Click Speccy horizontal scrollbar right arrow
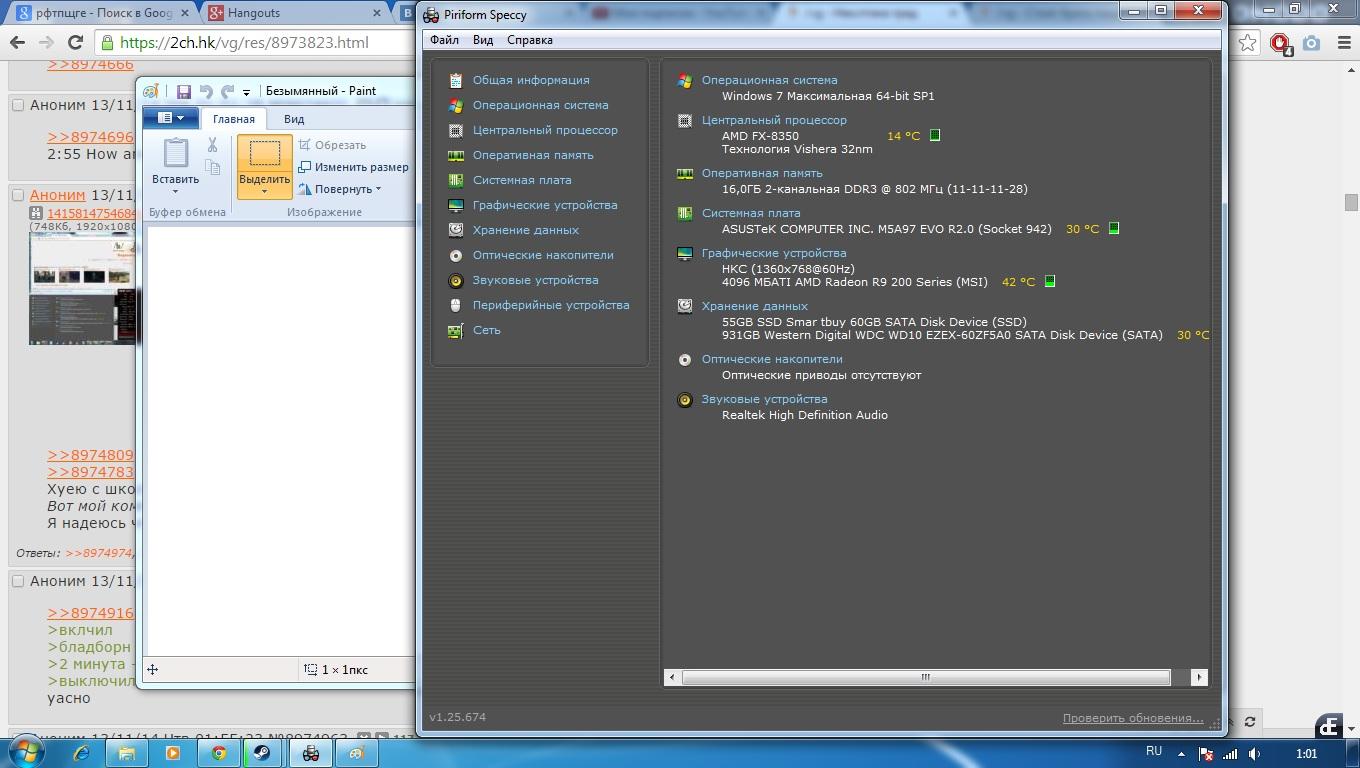 [1199, 677]
